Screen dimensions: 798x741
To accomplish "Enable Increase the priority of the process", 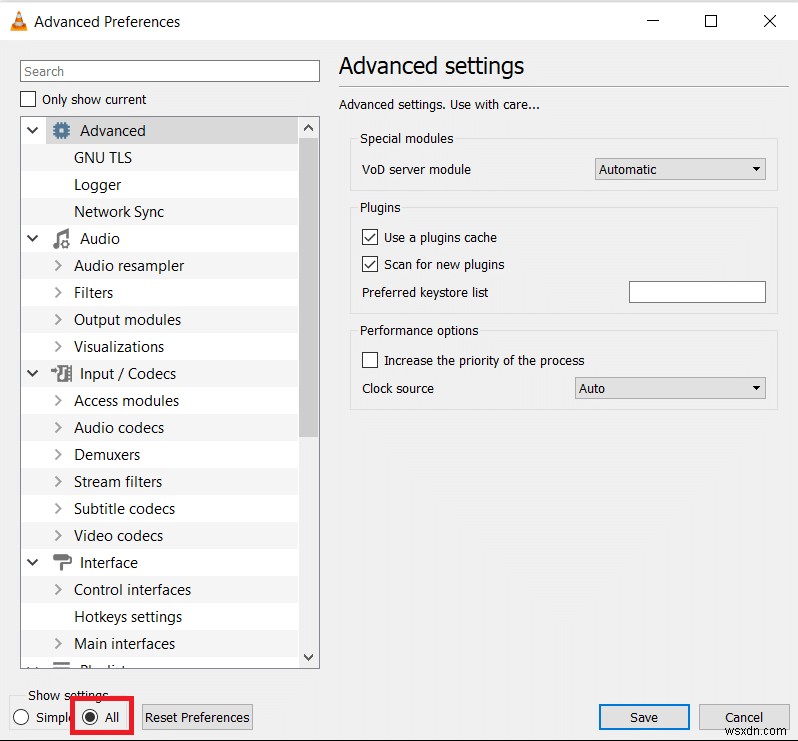I will [370, 360].
